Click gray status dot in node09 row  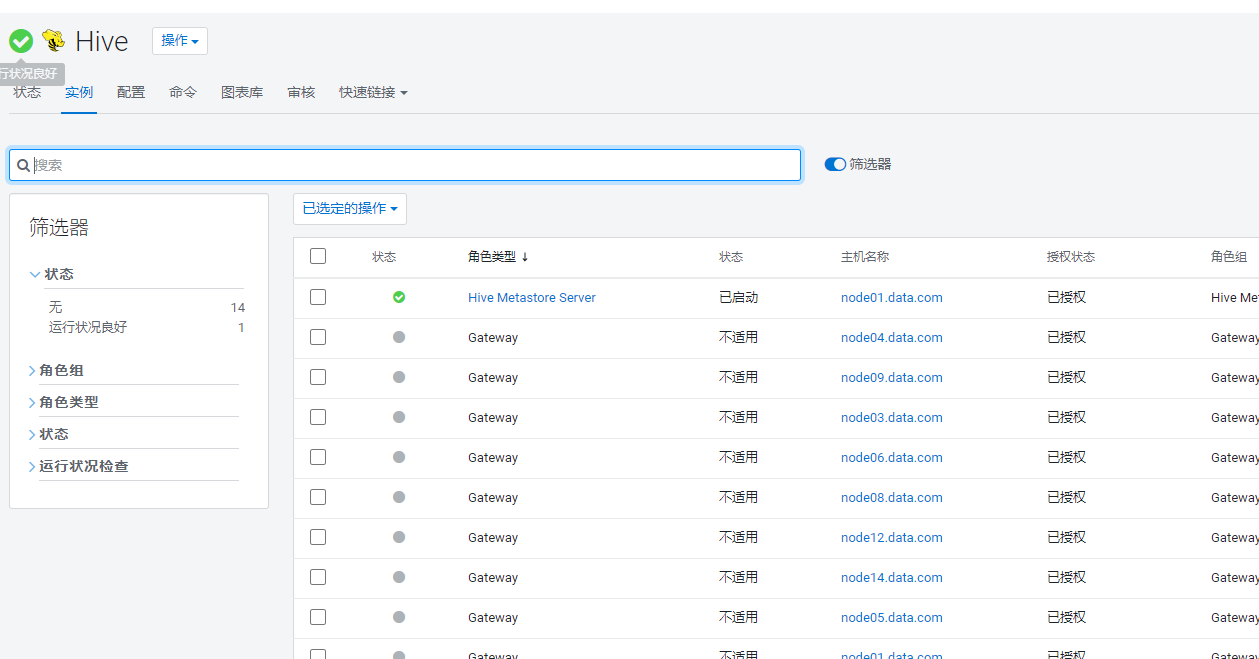pos(399,377)
